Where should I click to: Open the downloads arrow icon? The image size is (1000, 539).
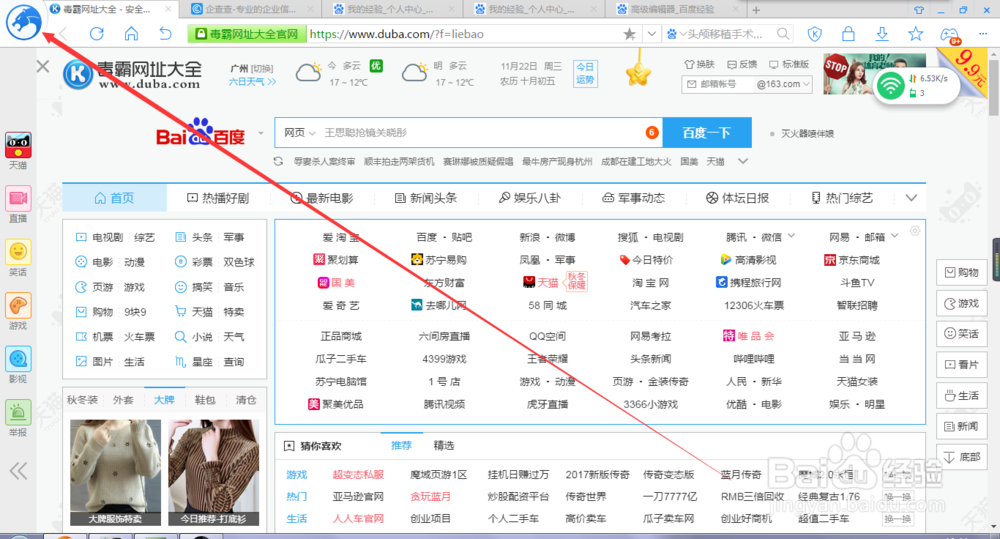tap(882, 34)
